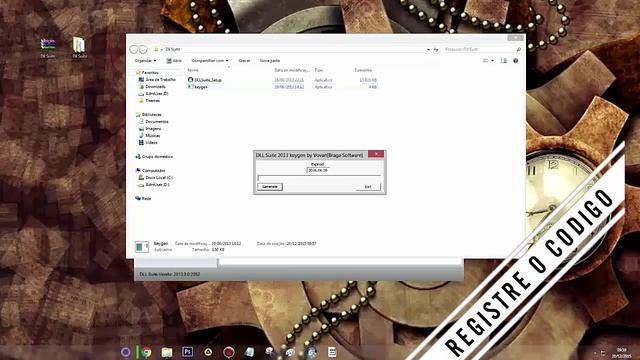The width and height of the screenshot is (640, 360).
Task: Click the Gravar toolbar item
Action: [244, 60]
